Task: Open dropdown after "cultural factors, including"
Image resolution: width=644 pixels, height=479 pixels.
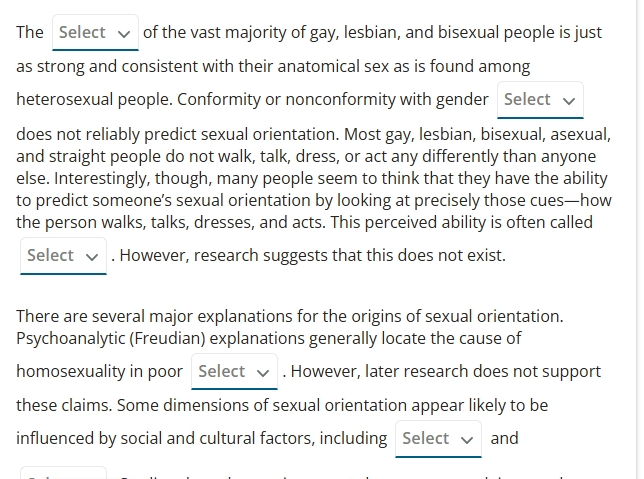Action: click(438, 439)
